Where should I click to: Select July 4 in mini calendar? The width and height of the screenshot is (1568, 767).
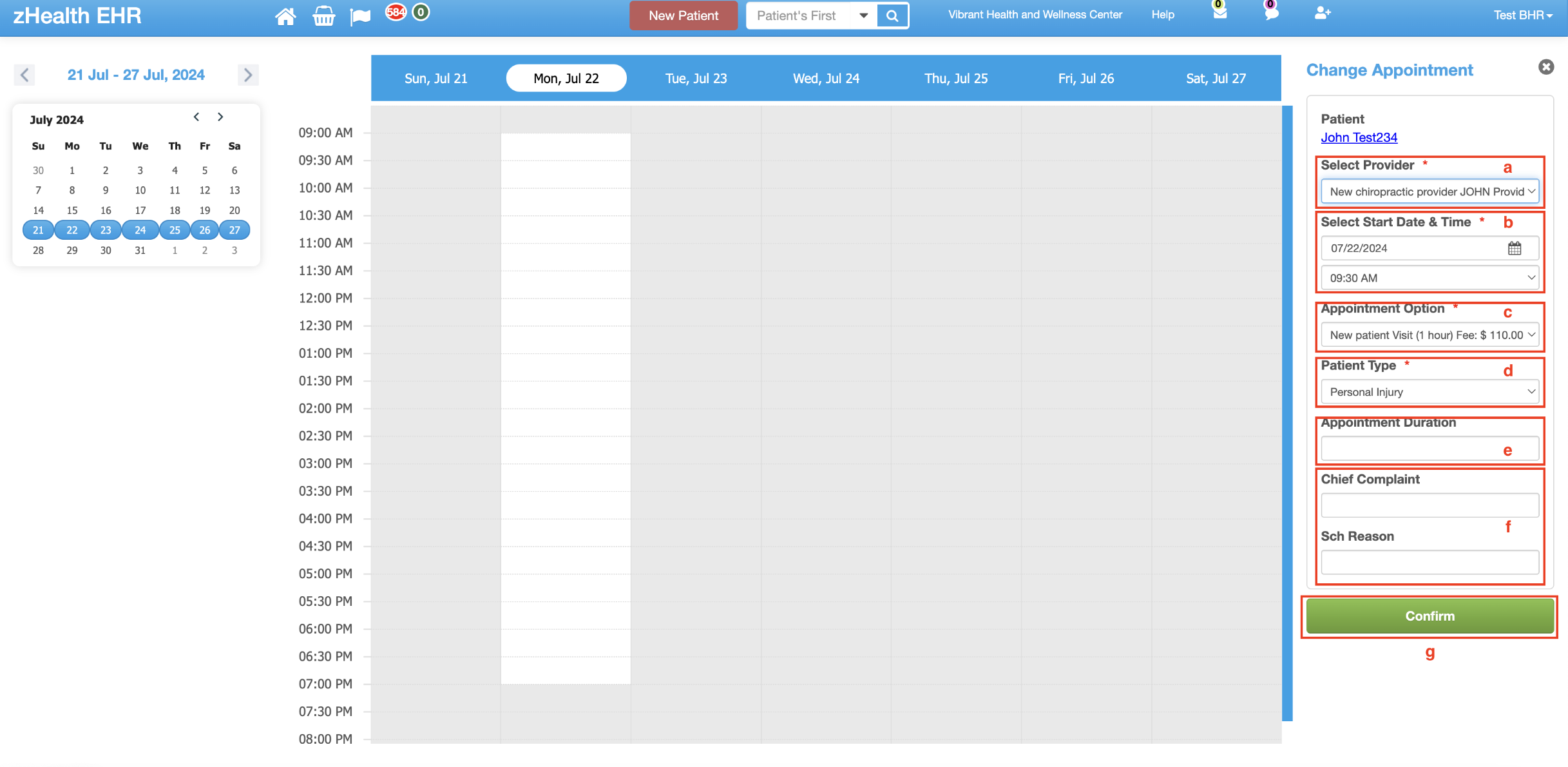coord(175,170)
